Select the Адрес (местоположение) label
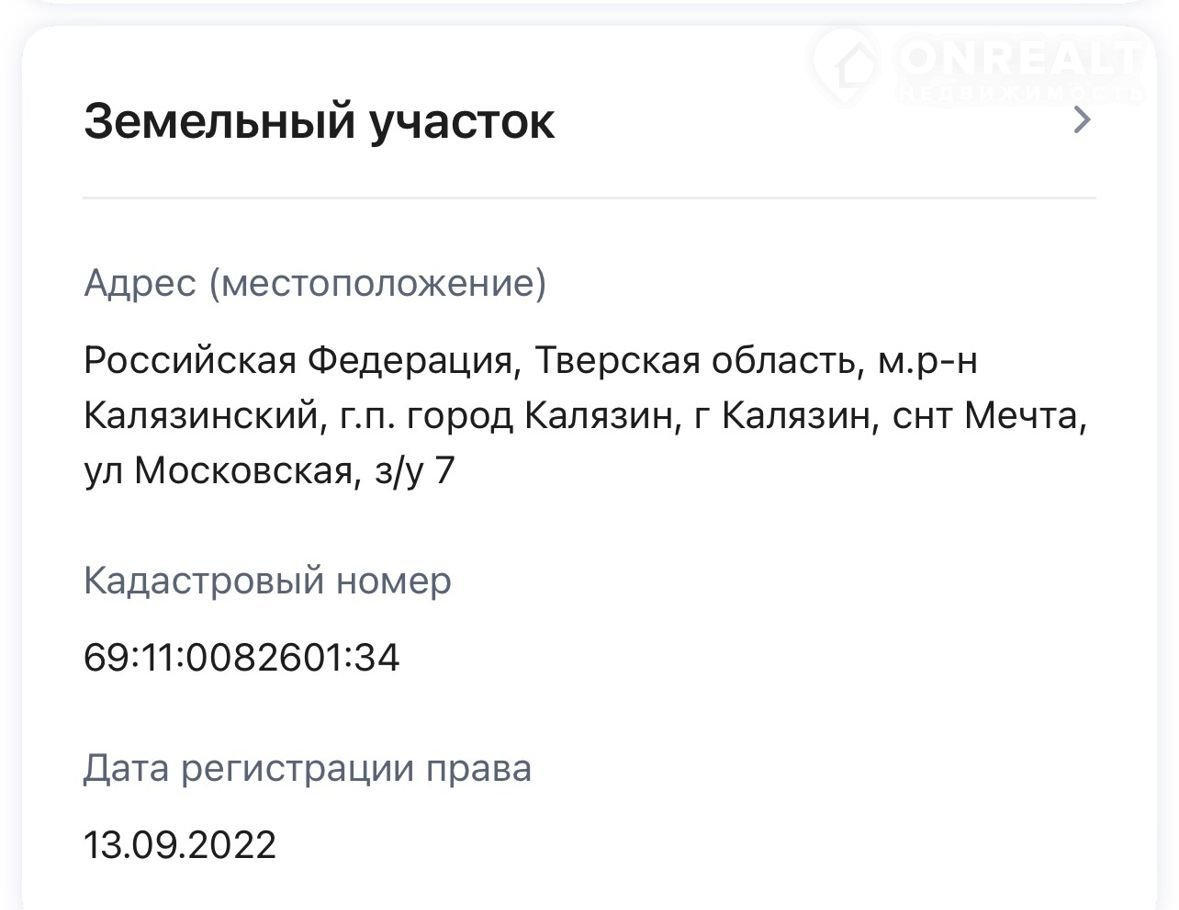This screenshot has width=1179, height=910. tap(315, 284)
